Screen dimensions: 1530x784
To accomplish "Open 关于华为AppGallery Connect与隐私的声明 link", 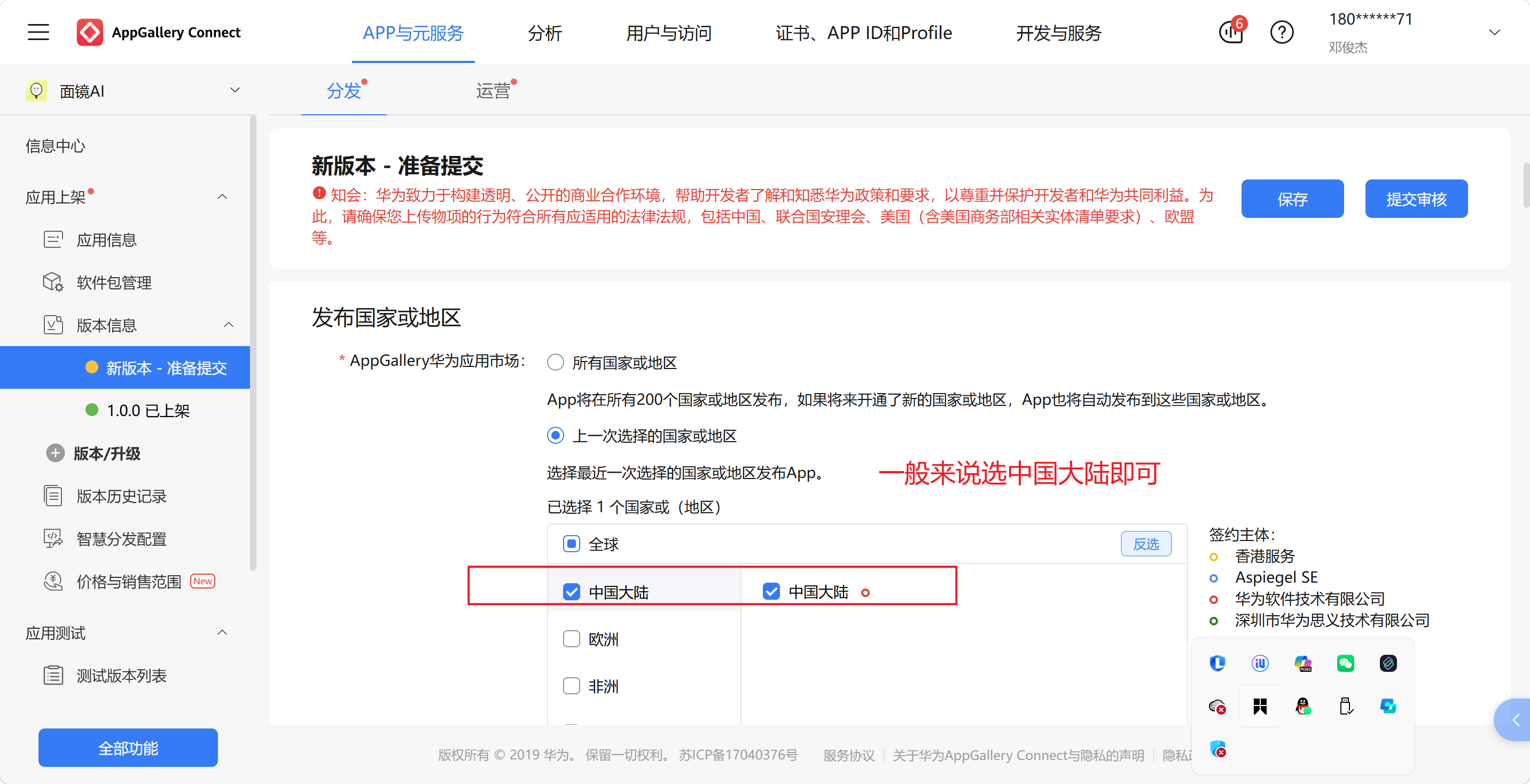I will point(1018,755).
